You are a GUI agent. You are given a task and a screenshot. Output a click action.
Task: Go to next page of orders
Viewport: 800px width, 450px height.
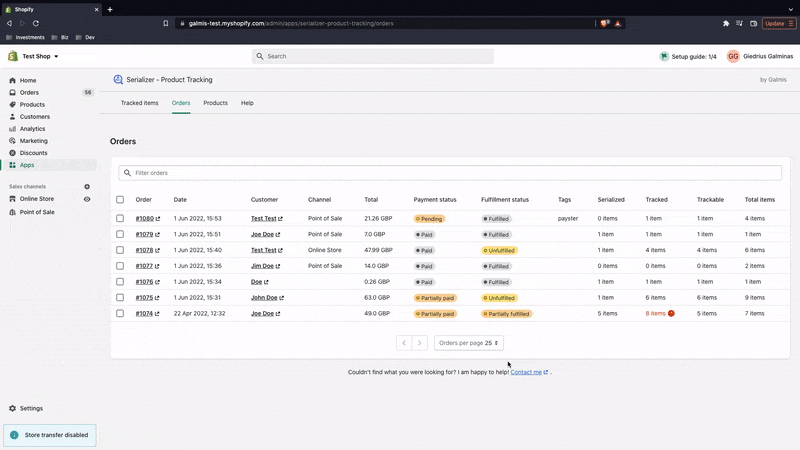coord(420,343)
